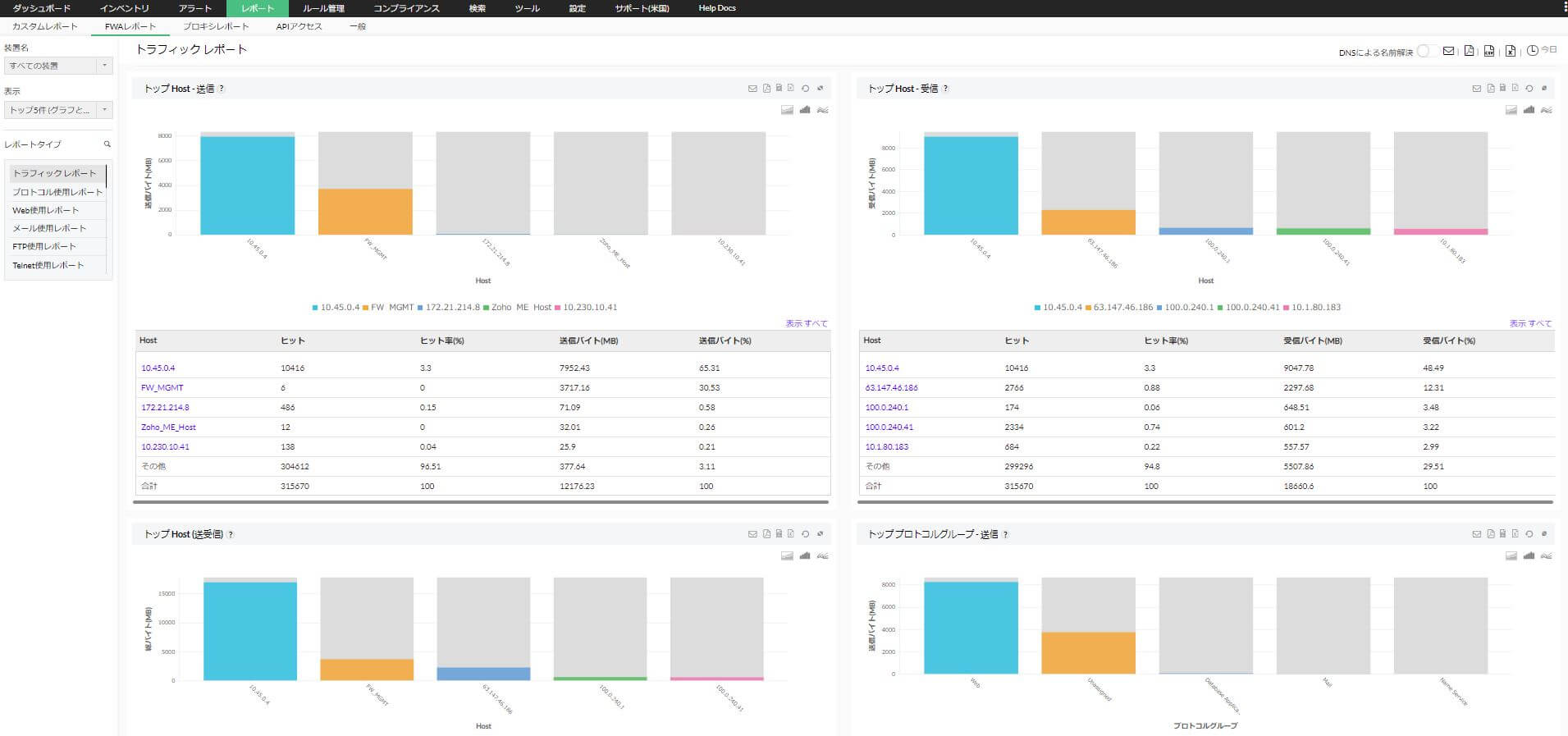Click the FW_MGMT host link in 送信 table
This screenshot has height=736, width=1568.
(162, 388)
